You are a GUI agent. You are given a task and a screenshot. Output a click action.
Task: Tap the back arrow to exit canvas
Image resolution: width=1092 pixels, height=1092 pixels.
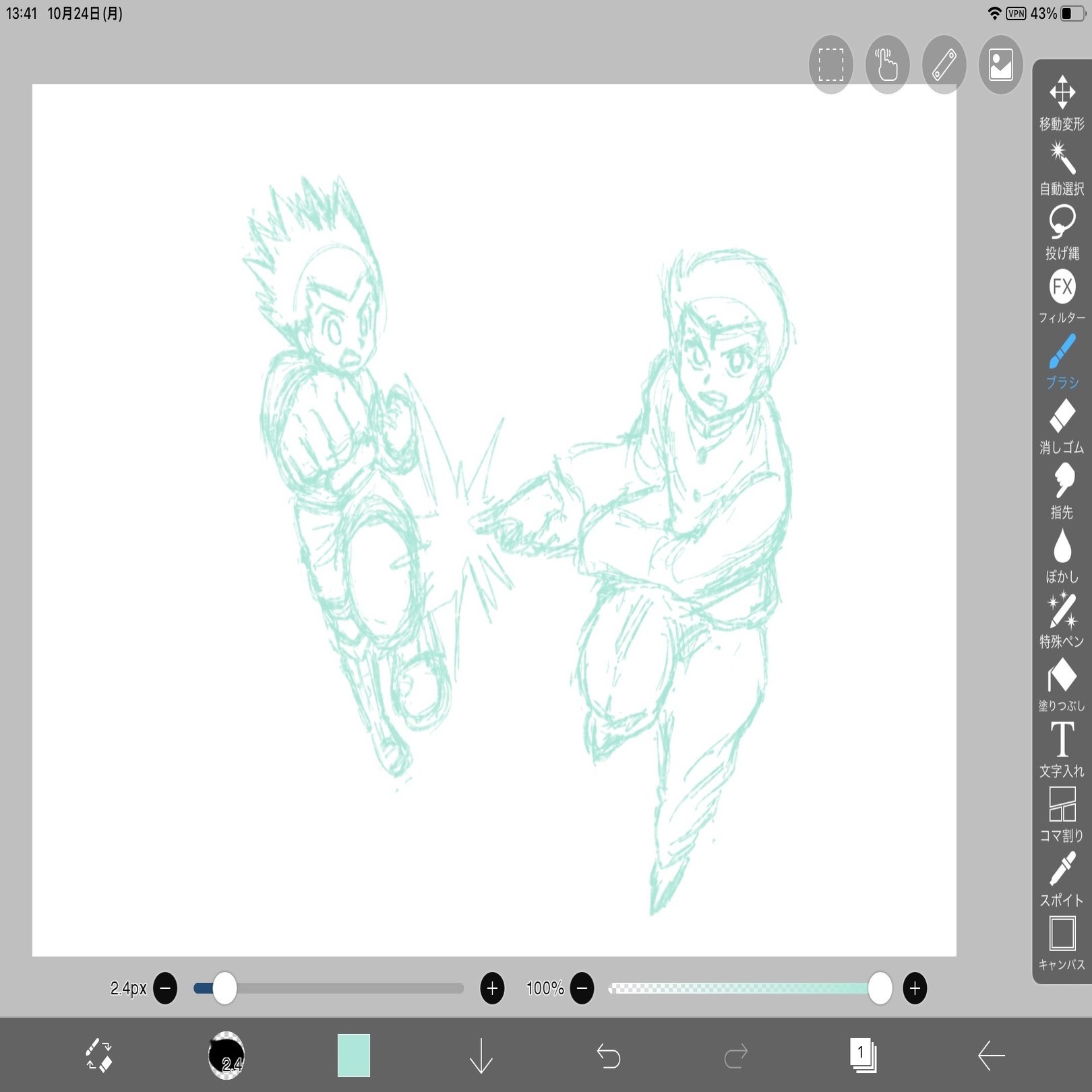click(x=991, y=1056)
